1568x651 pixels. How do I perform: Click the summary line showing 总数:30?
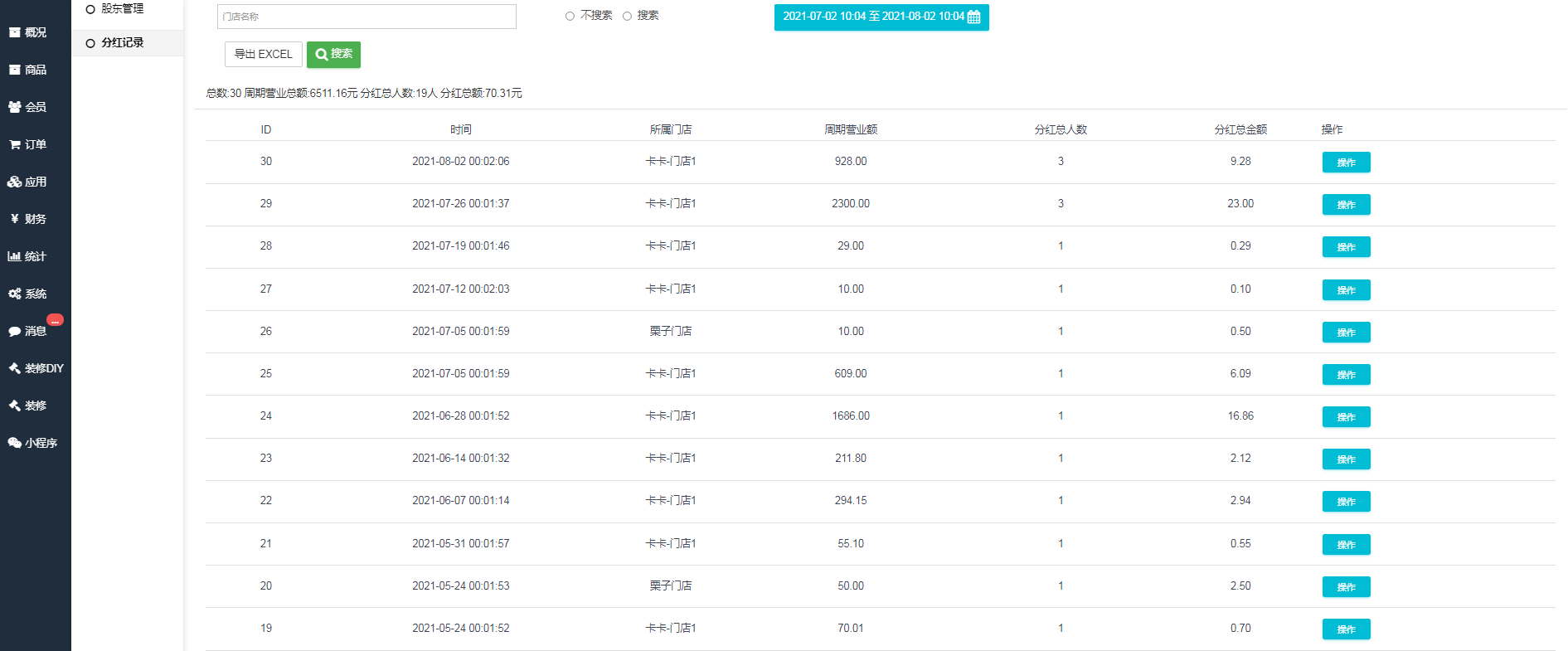tap(364, 93)
